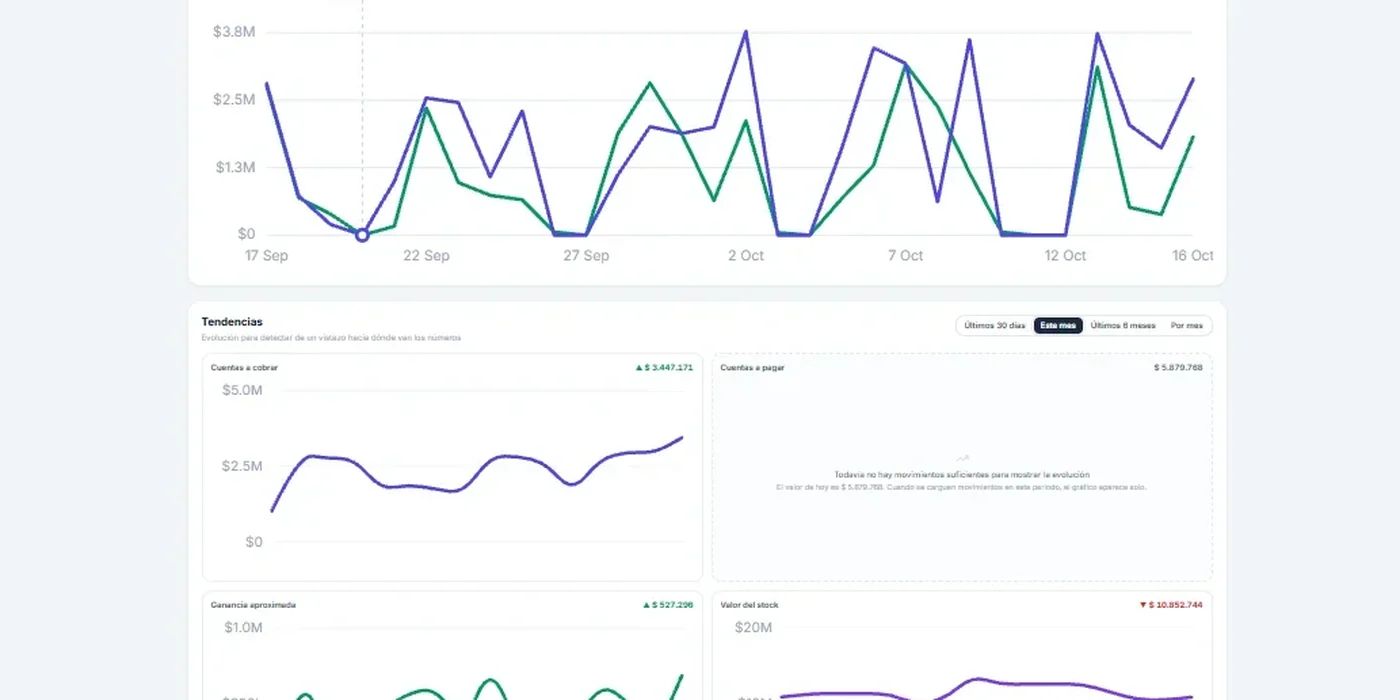This screenshot has width=1400, height=700.
Task: Click the Cuentas a pagar card title
Action: (752, 368)
